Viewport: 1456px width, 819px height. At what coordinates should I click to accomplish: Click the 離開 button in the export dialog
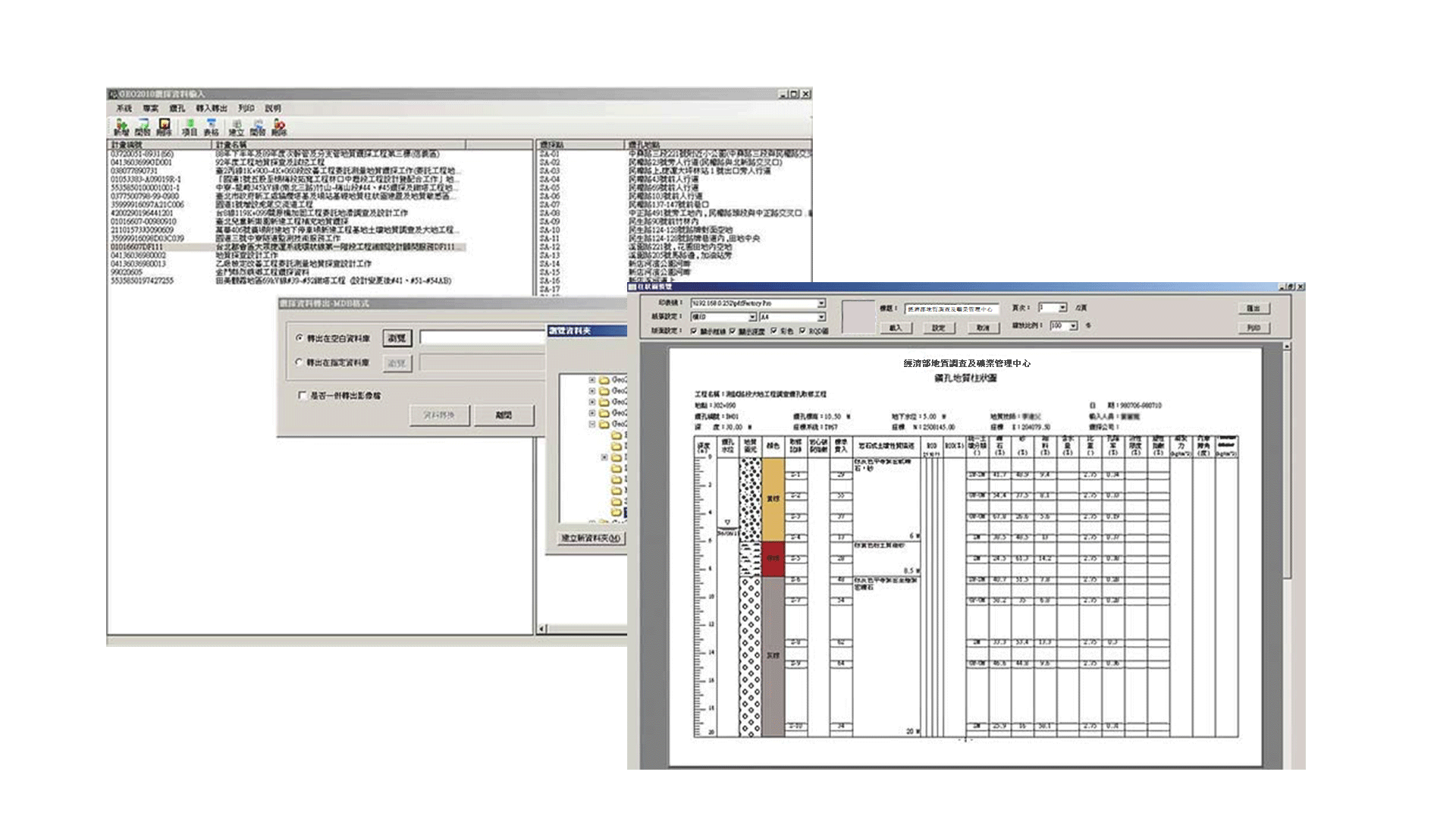[504, 415]
